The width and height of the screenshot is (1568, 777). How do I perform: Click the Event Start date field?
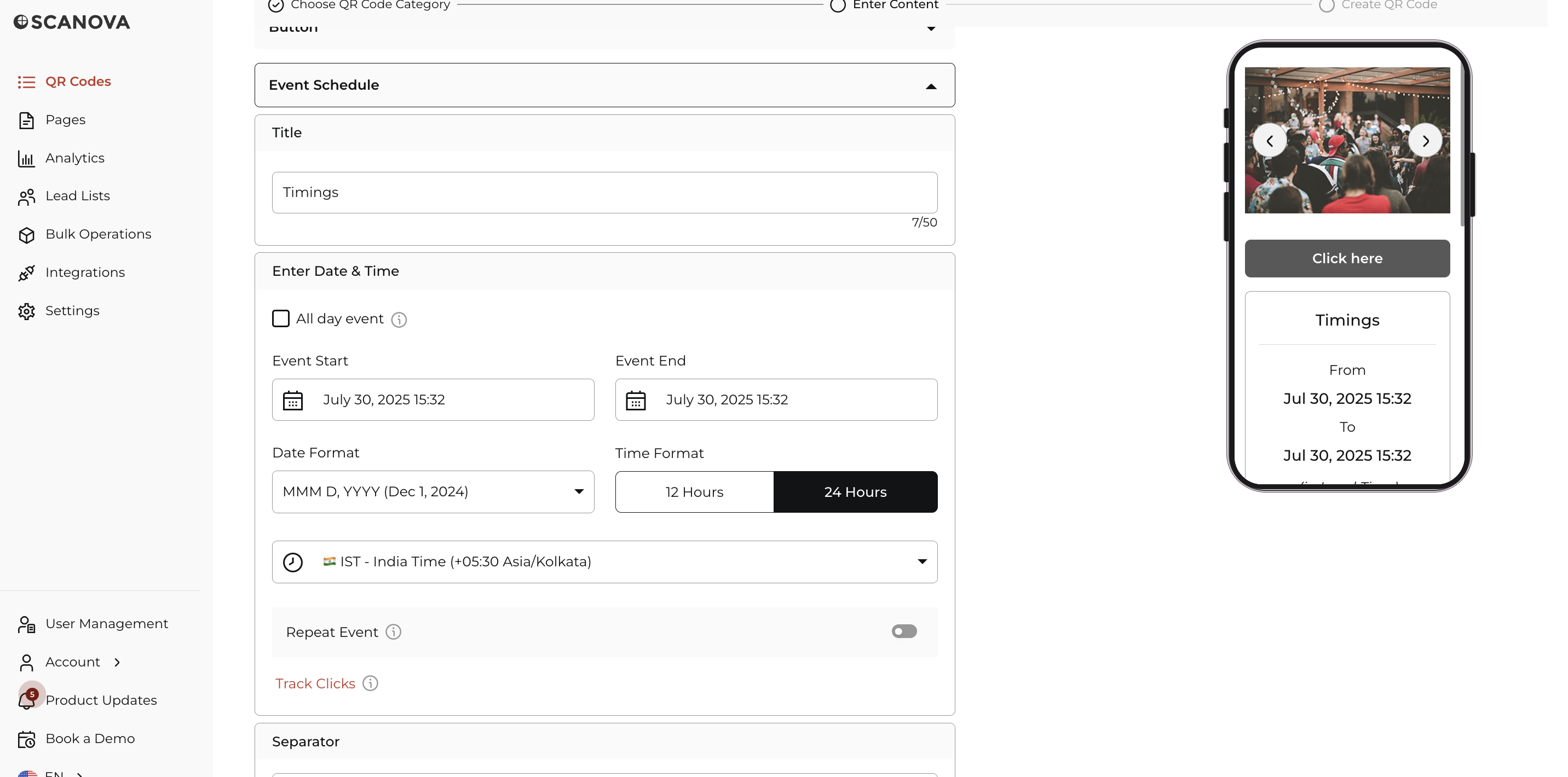(x=433, y=400)
